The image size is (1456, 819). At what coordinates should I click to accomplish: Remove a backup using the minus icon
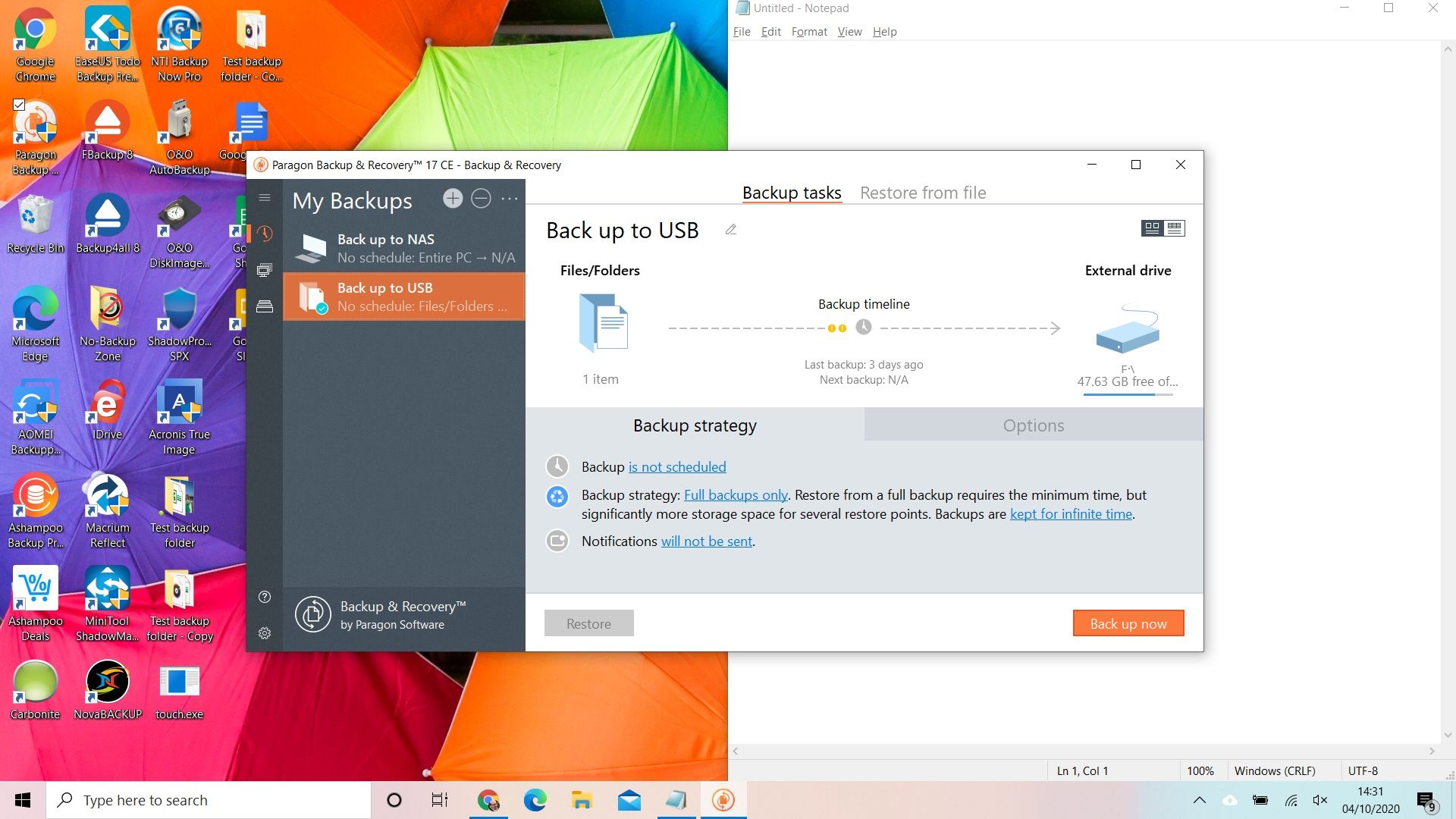[x=480, y=198]
